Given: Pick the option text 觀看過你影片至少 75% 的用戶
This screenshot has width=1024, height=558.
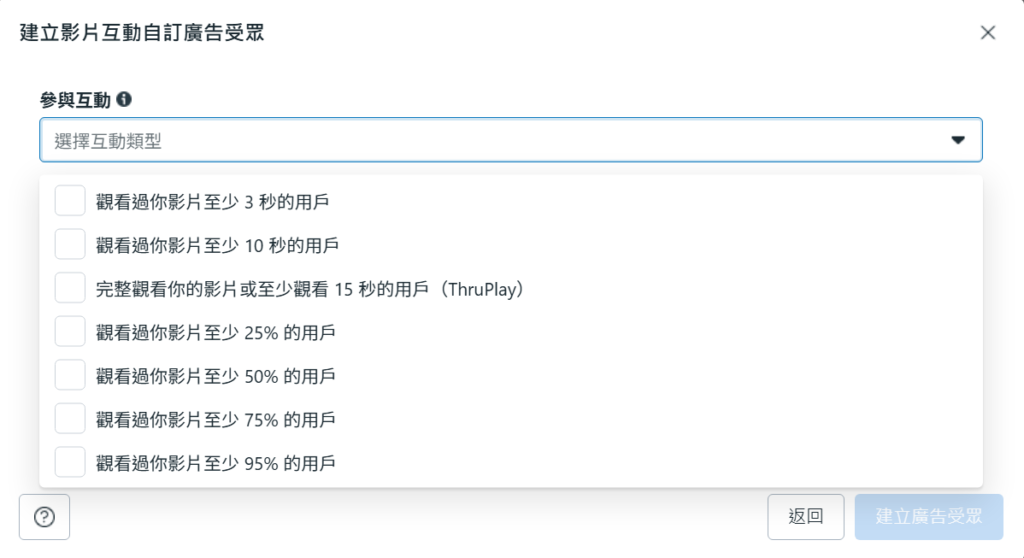Looking at the screenshot, I should 216,419.
